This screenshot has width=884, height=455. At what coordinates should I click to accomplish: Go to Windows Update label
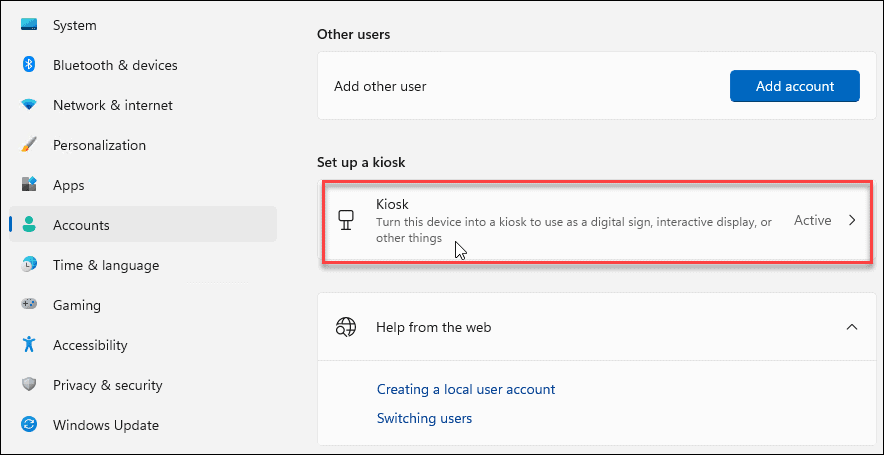coord(106,425)
